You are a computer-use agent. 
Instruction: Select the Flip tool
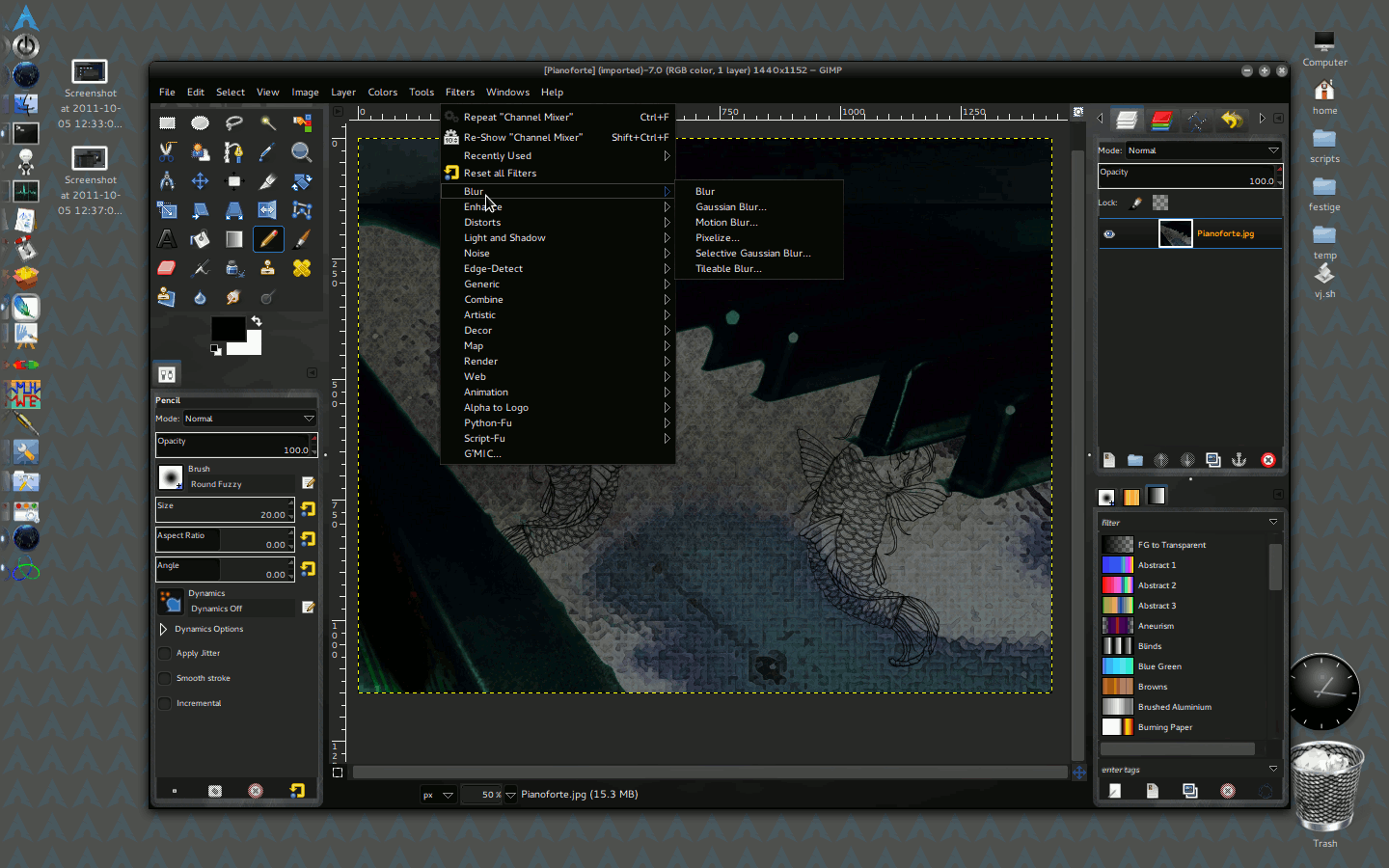click(x=267, y=209)
